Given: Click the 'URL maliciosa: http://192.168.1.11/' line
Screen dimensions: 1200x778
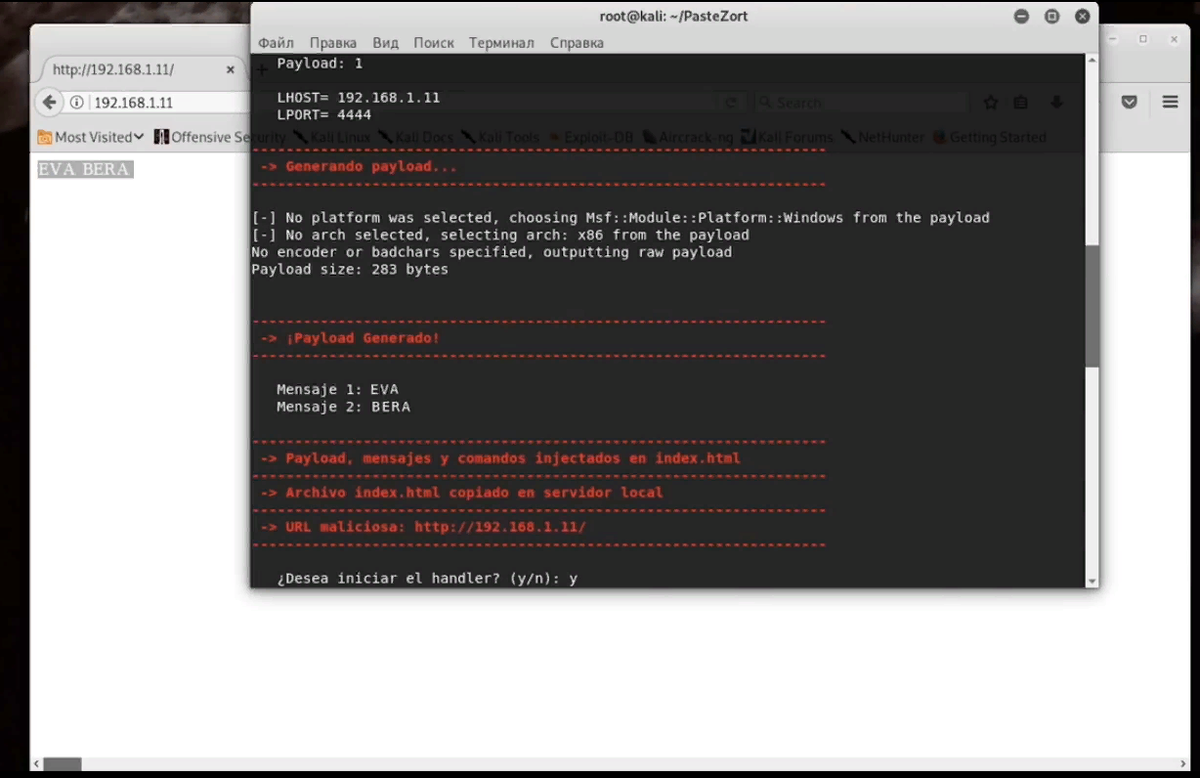Looking at the screenshot, I should 423,527.
